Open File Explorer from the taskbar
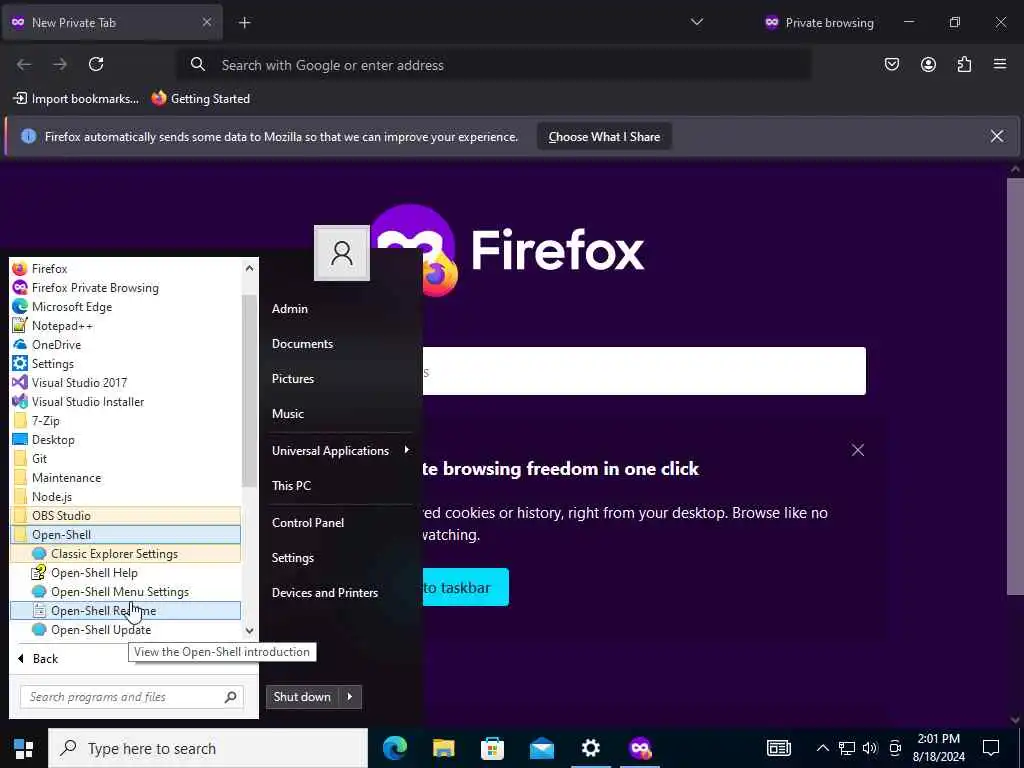1024x768 pixels. (x=443, y=748)
